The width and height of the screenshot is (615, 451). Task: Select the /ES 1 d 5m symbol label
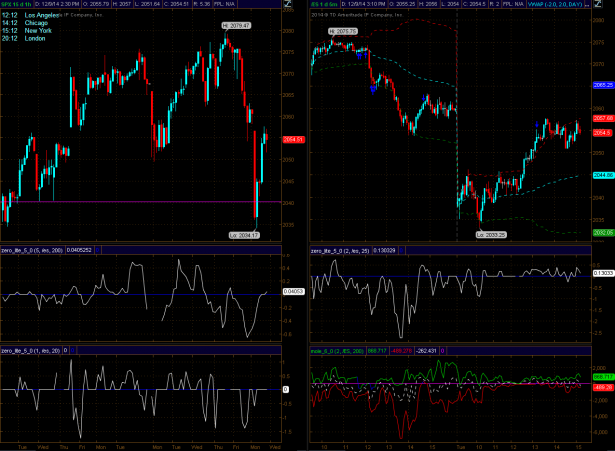[324, 4]
